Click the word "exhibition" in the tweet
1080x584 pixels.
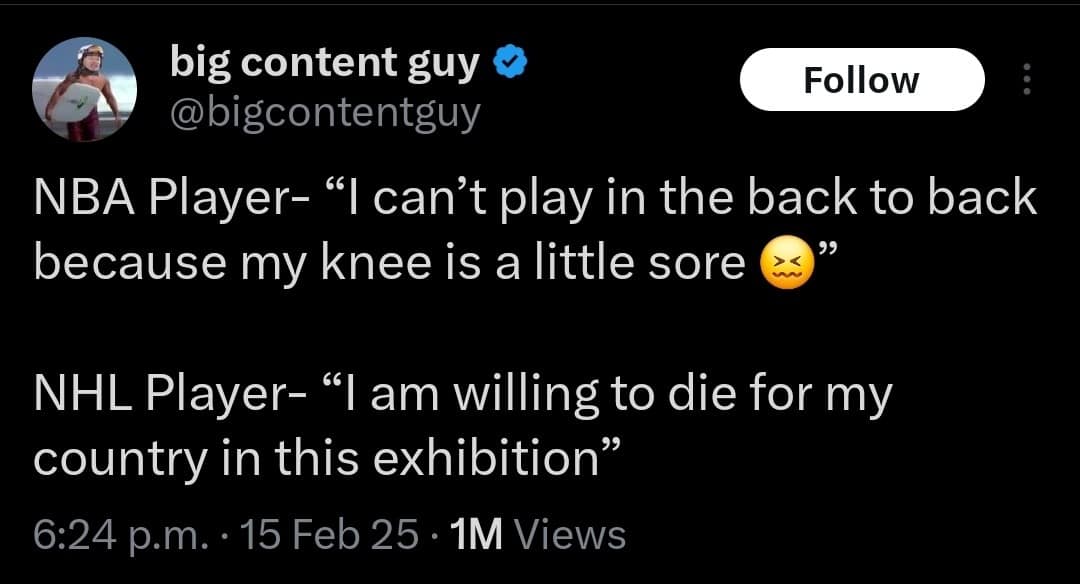(x=492, y=458)
